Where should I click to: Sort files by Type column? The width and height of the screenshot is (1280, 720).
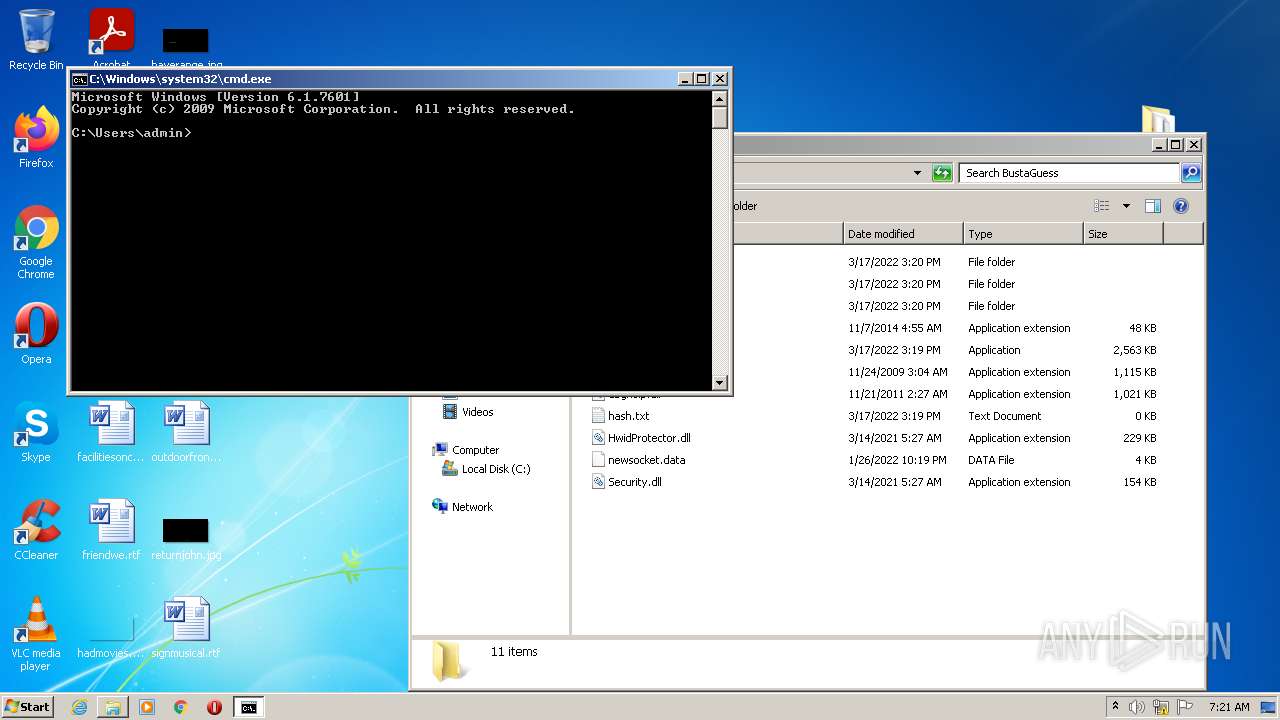(1023, 234)
